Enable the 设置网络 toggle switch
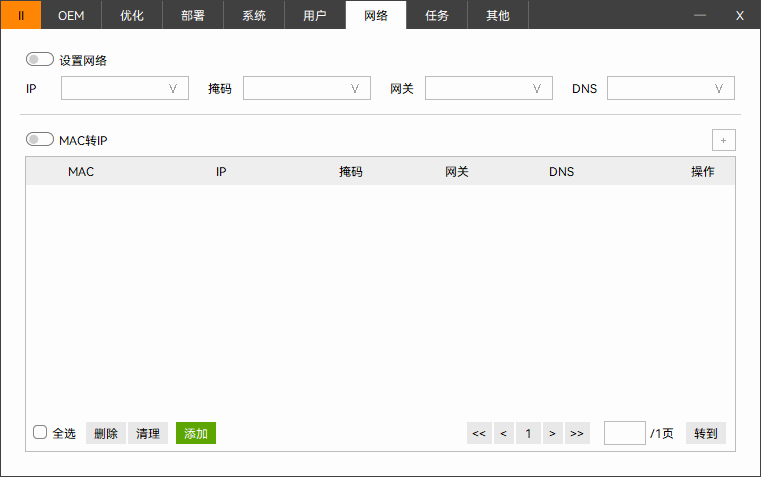Image resolution: width=761 pixels, height=477 pixels. coord(40,60)
